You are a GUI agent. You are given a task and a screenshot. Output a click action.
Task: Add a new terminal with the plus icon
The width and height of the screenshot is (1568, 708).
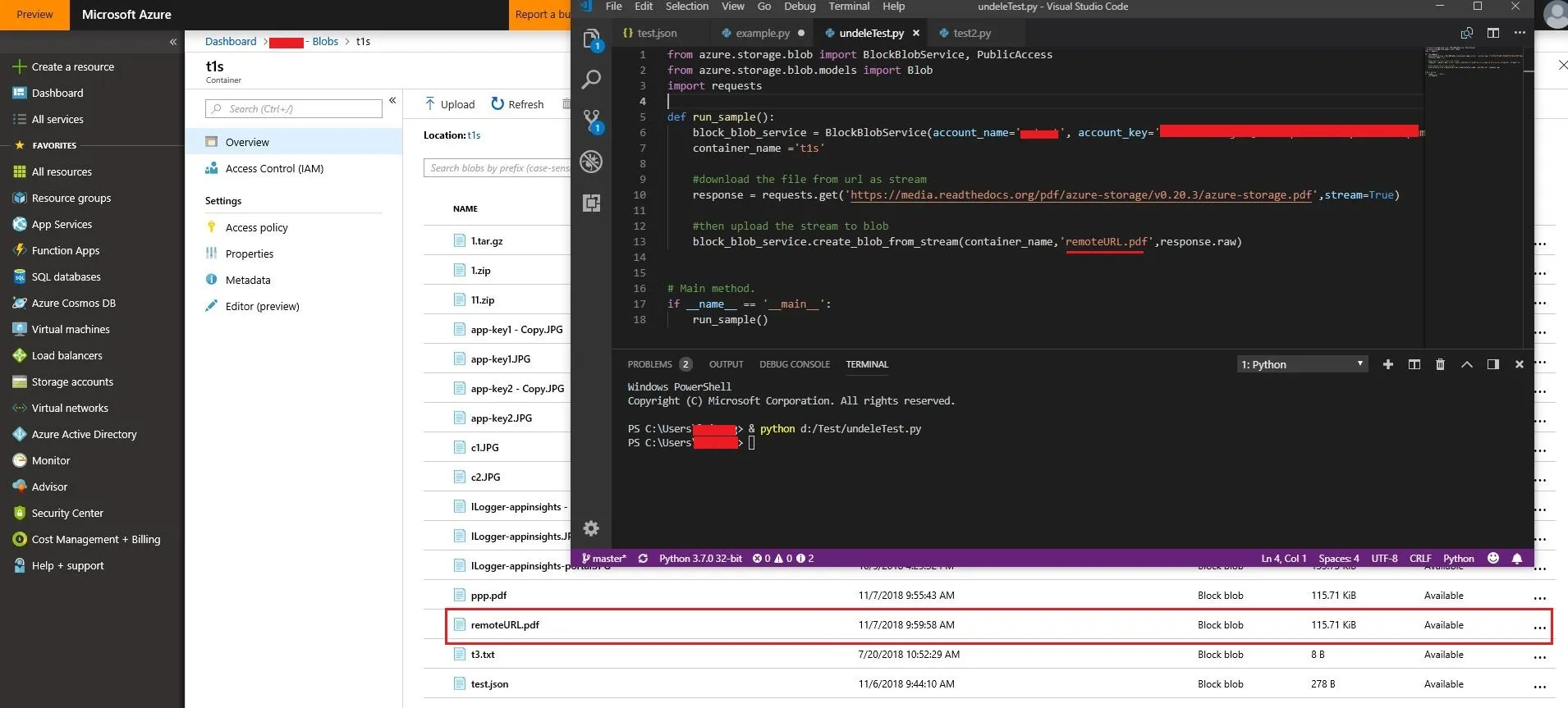[1388, 364]
